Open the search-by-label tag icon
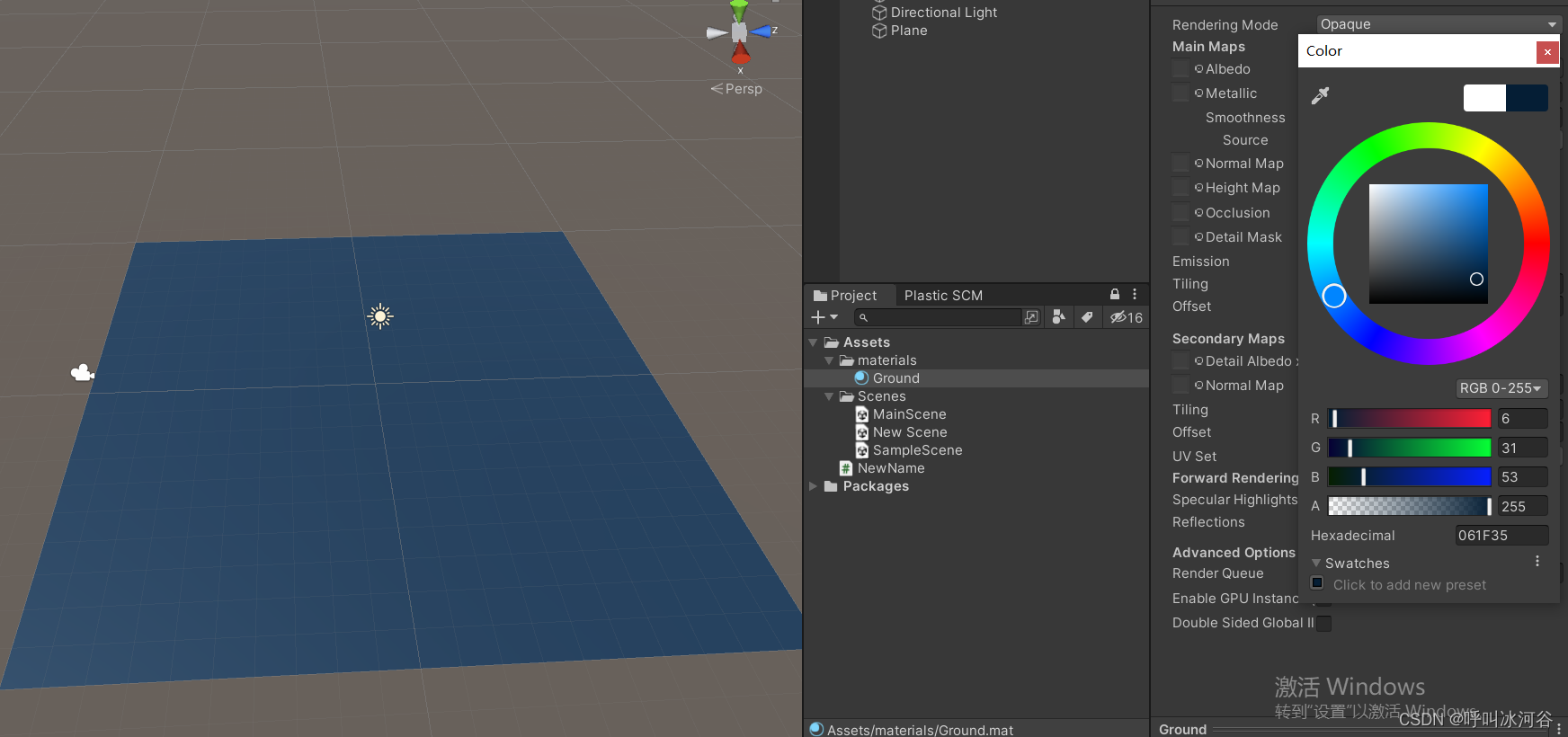This screenshot has height=737, width=1568. 1087,316
